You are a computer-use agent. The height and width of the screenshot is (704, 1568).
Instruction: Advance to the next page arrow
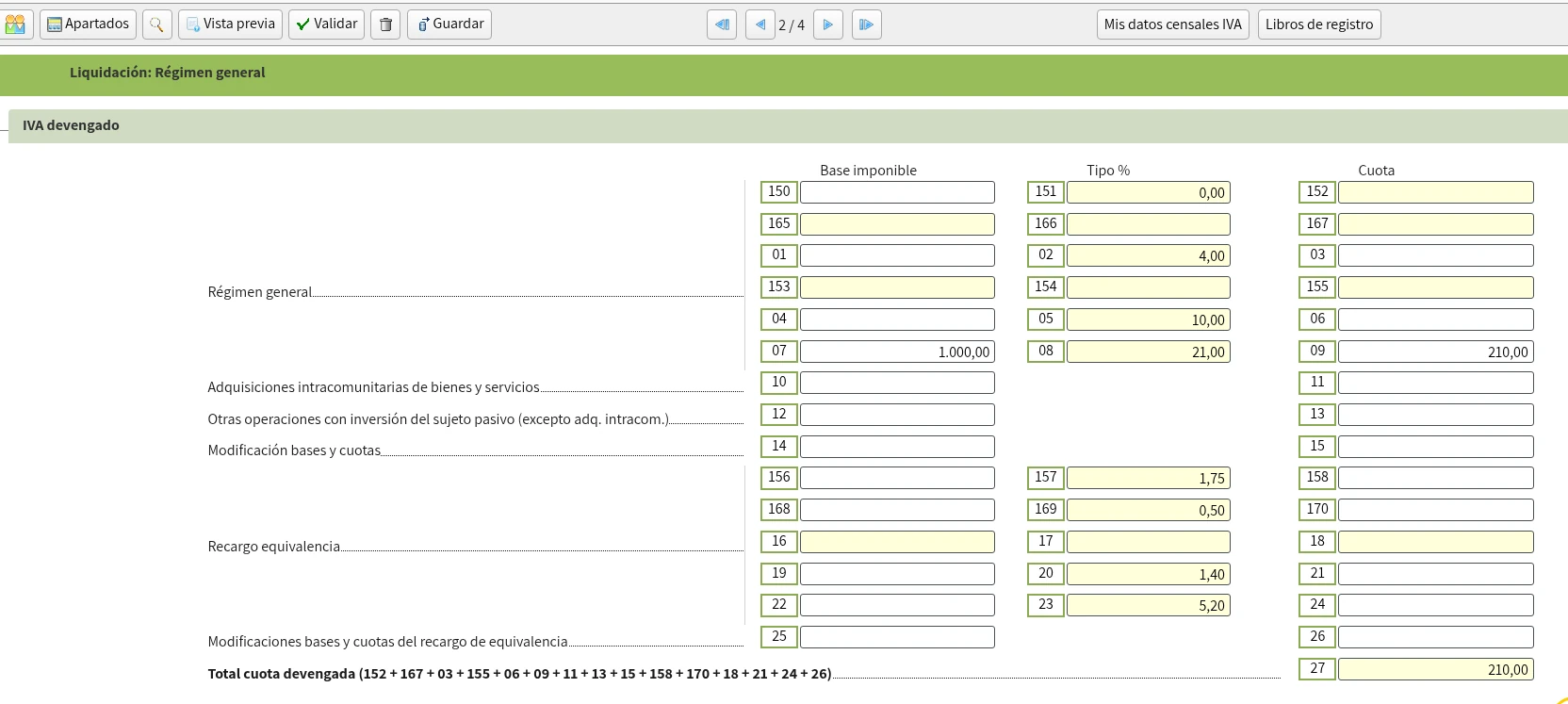pyautogui.click(x=827, y=25)
